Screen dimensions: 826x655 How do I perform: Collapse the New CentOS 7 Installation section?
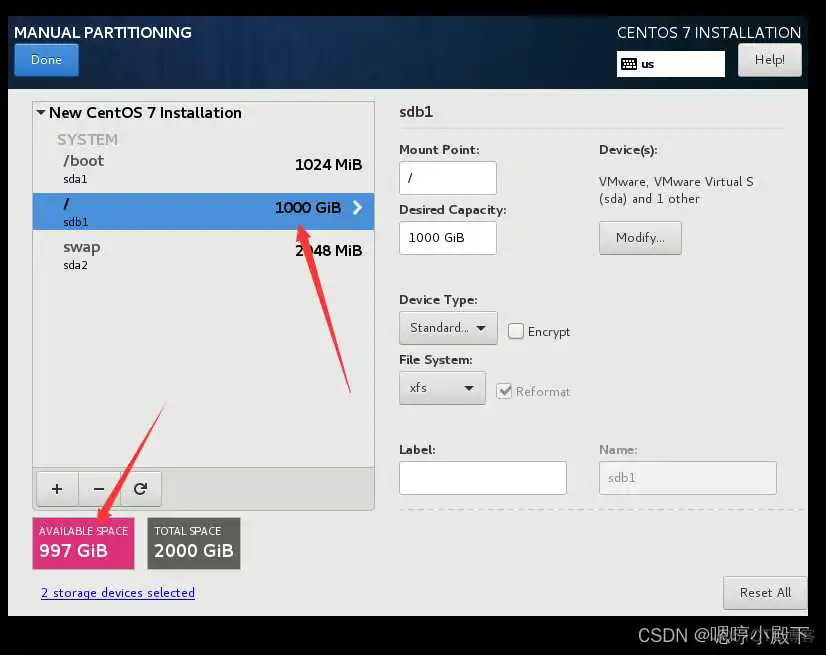41,113
